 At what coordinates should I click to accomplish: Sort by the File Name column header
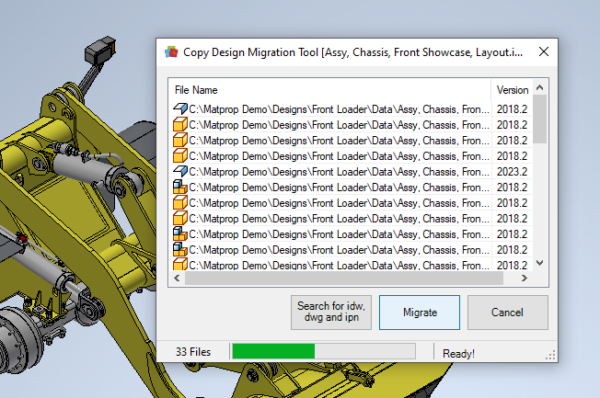(x=330, y=90)
